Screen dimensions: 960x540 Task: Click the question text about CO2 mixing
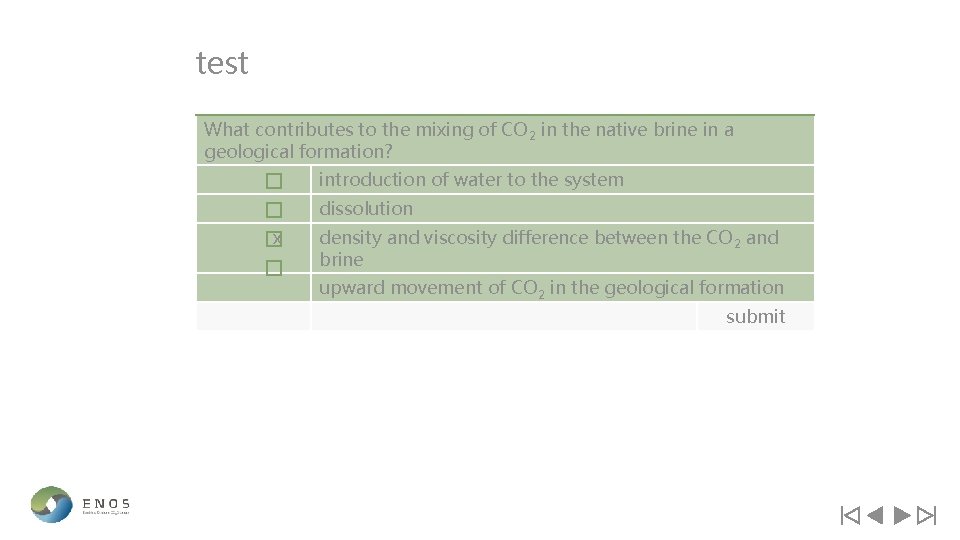(x=468, y=140)
